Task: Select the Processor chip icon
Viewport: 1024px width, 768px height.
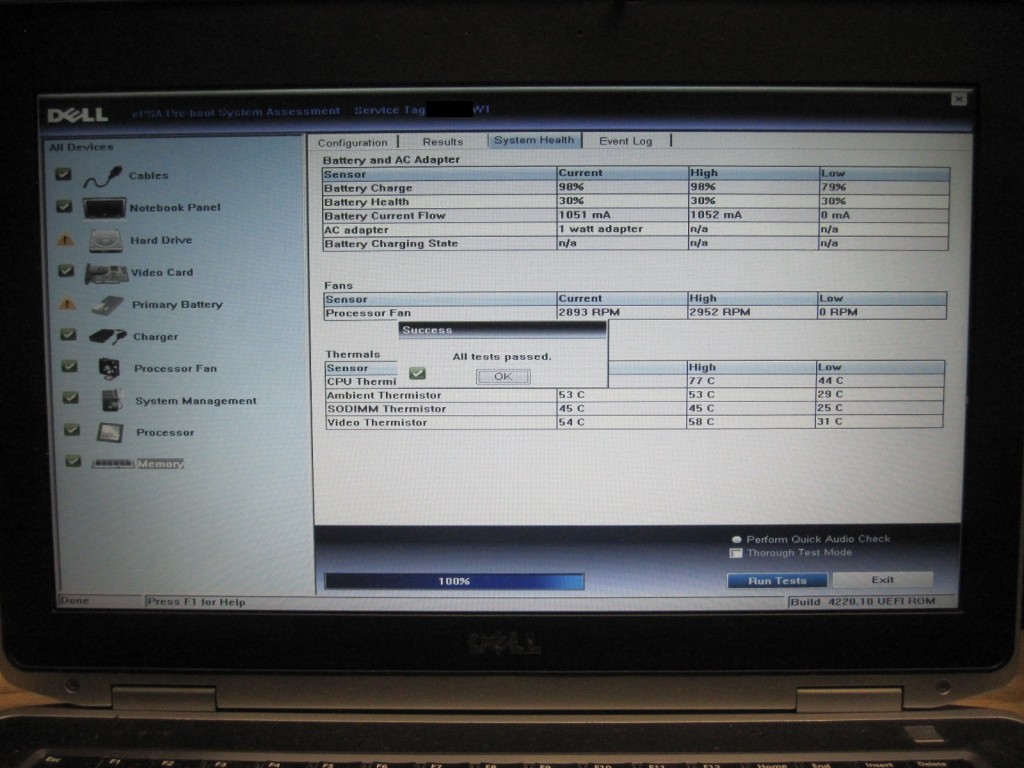Action: (x=110, y=432)
